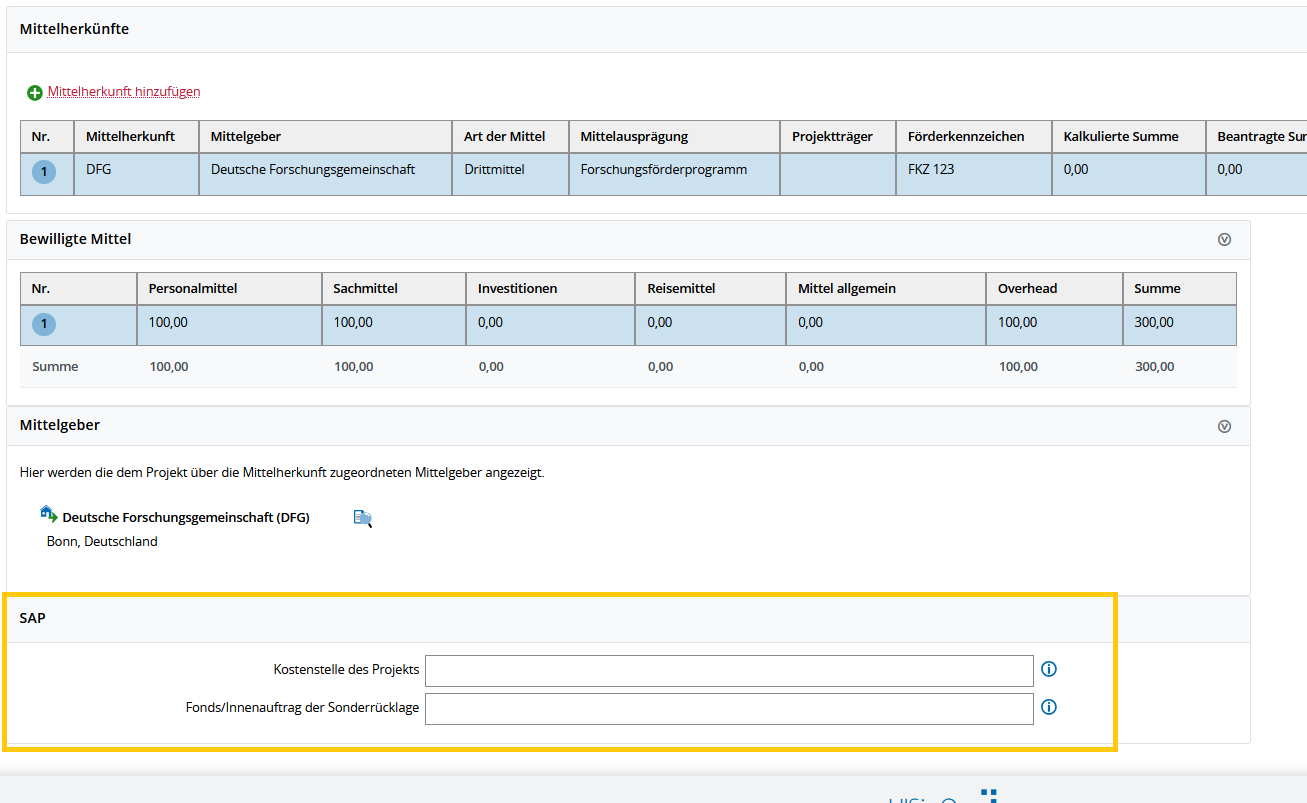
Task: Collapse the Bewilligte Mittel section
Action: (1224, 240)
